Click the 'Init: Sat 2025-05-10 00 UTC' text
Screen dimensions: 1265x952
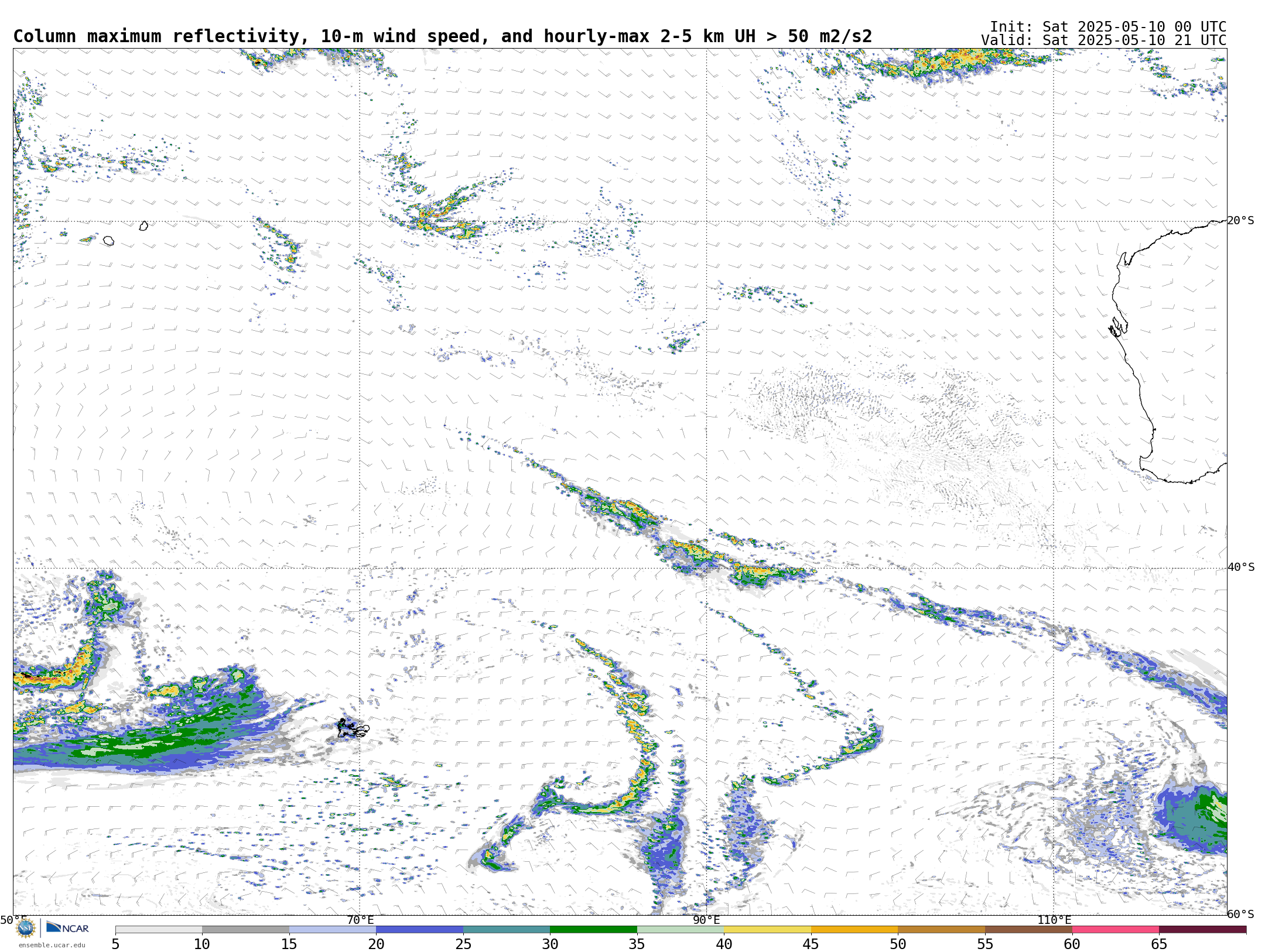[1108, 27]
